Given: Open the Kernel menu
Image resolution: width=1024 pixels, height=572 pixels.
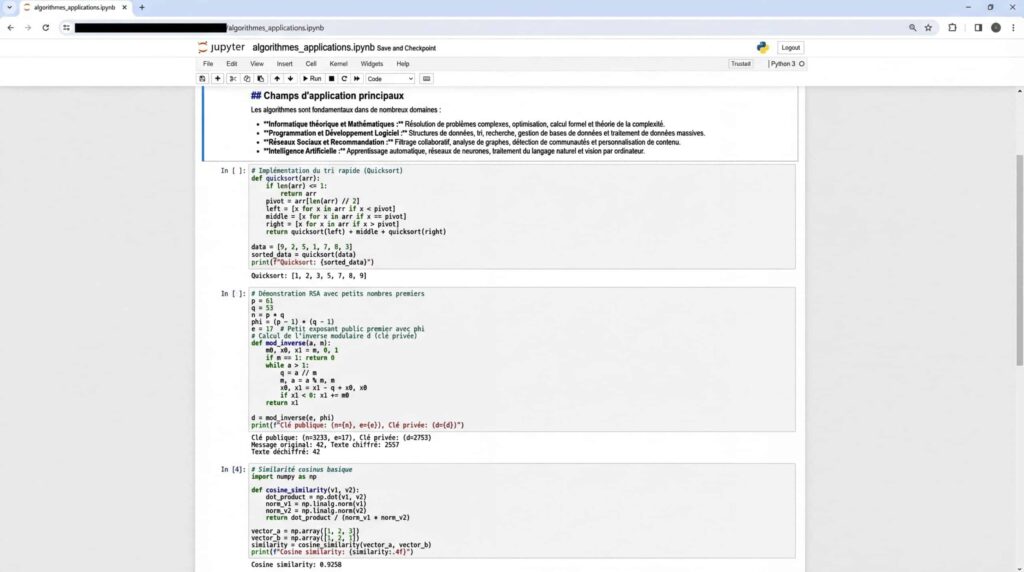Looking at the screenshot, I should tap(338, 64).
